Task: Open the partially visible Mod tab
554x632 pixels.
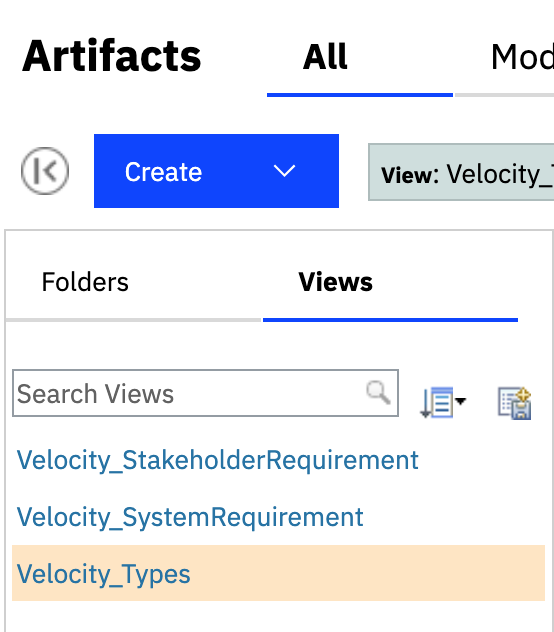Action: click(522, 57)
